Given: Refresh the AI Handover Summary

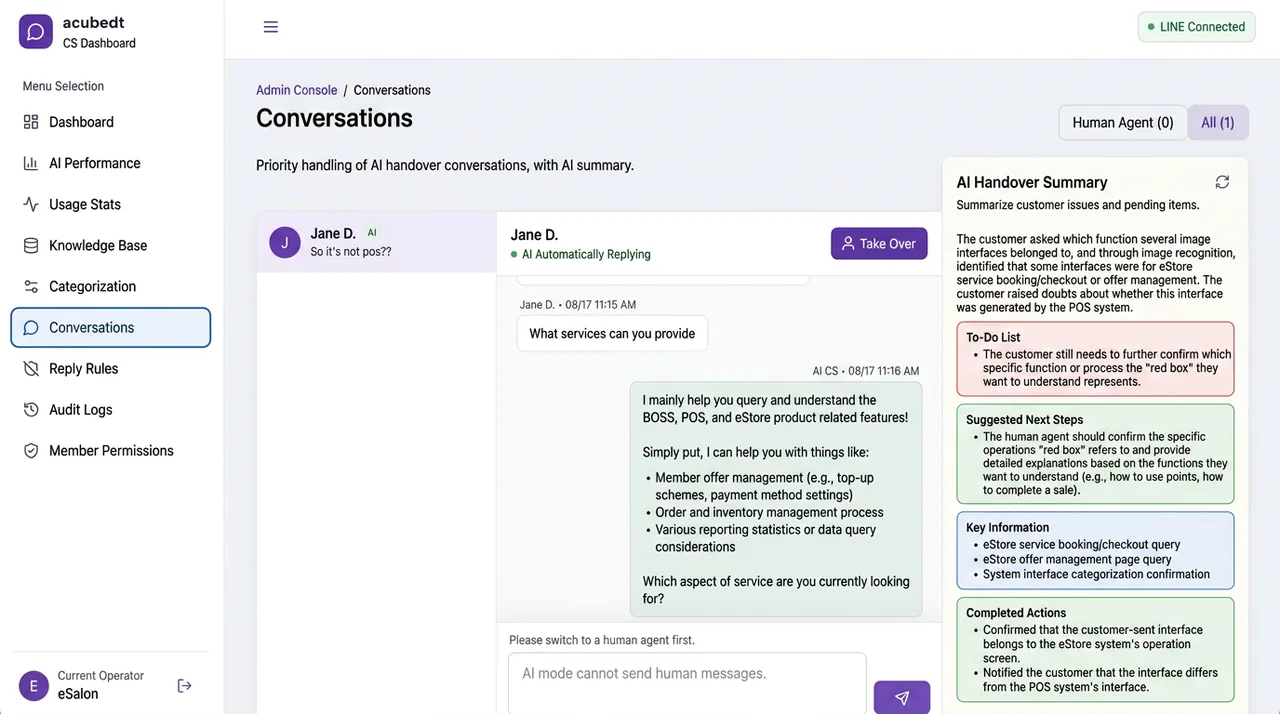Looking at the screenshot, I should [1222, 182].
